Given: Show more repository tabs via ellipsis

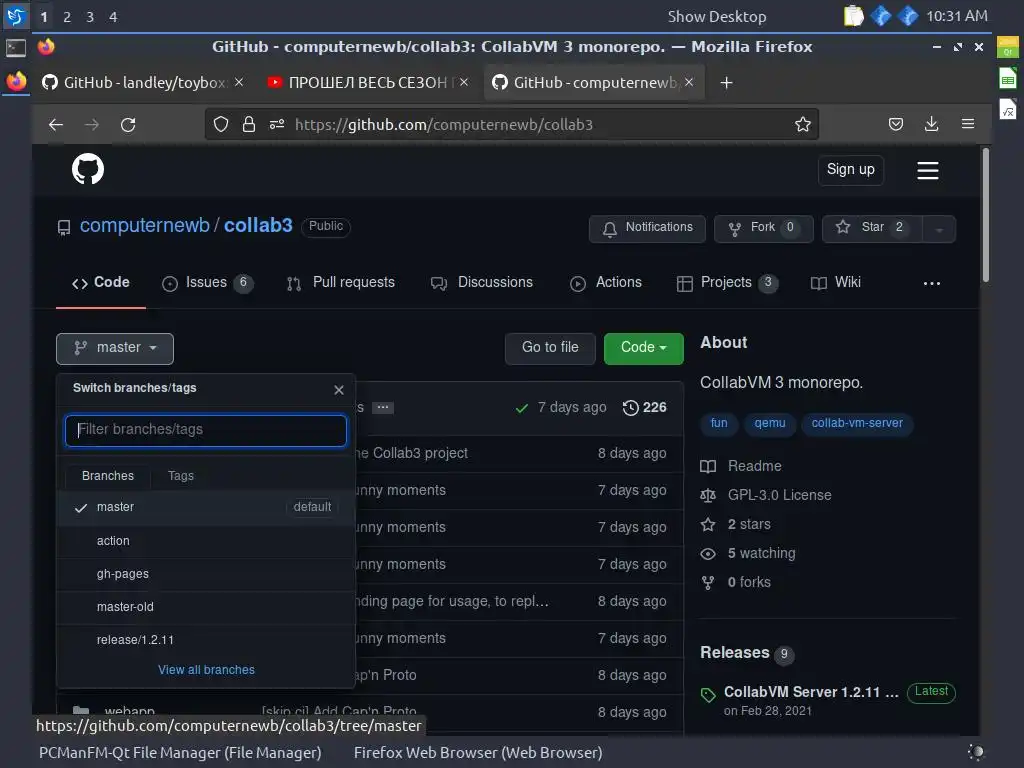Looking at the screenshot, I should point(931,283).
